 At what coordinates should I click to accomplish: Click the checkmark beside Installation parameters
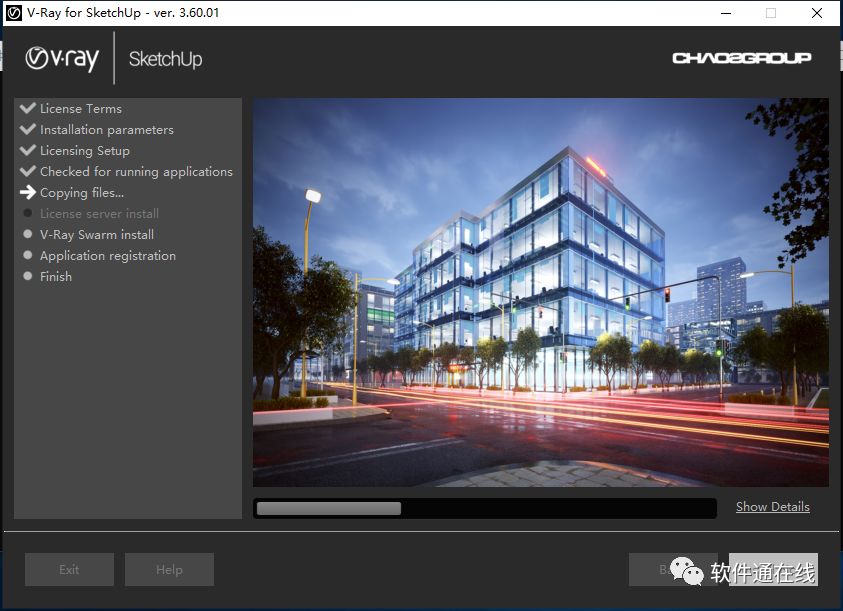click(28, 129)
